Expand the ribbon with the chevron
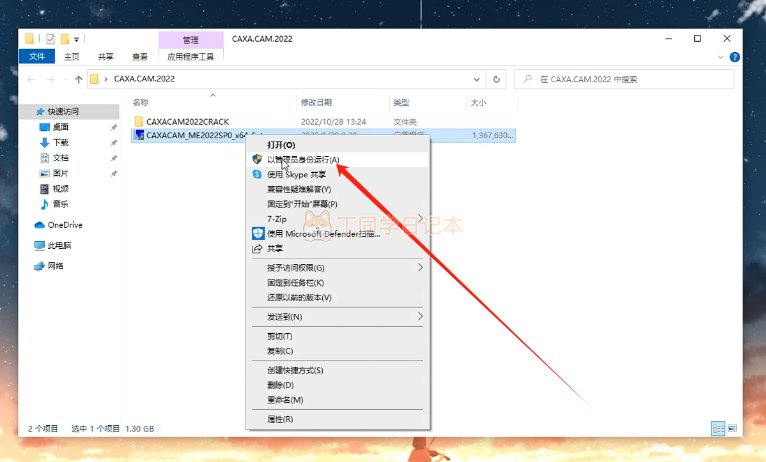Screen dimensions: 766x462 (x=721, y=57)
